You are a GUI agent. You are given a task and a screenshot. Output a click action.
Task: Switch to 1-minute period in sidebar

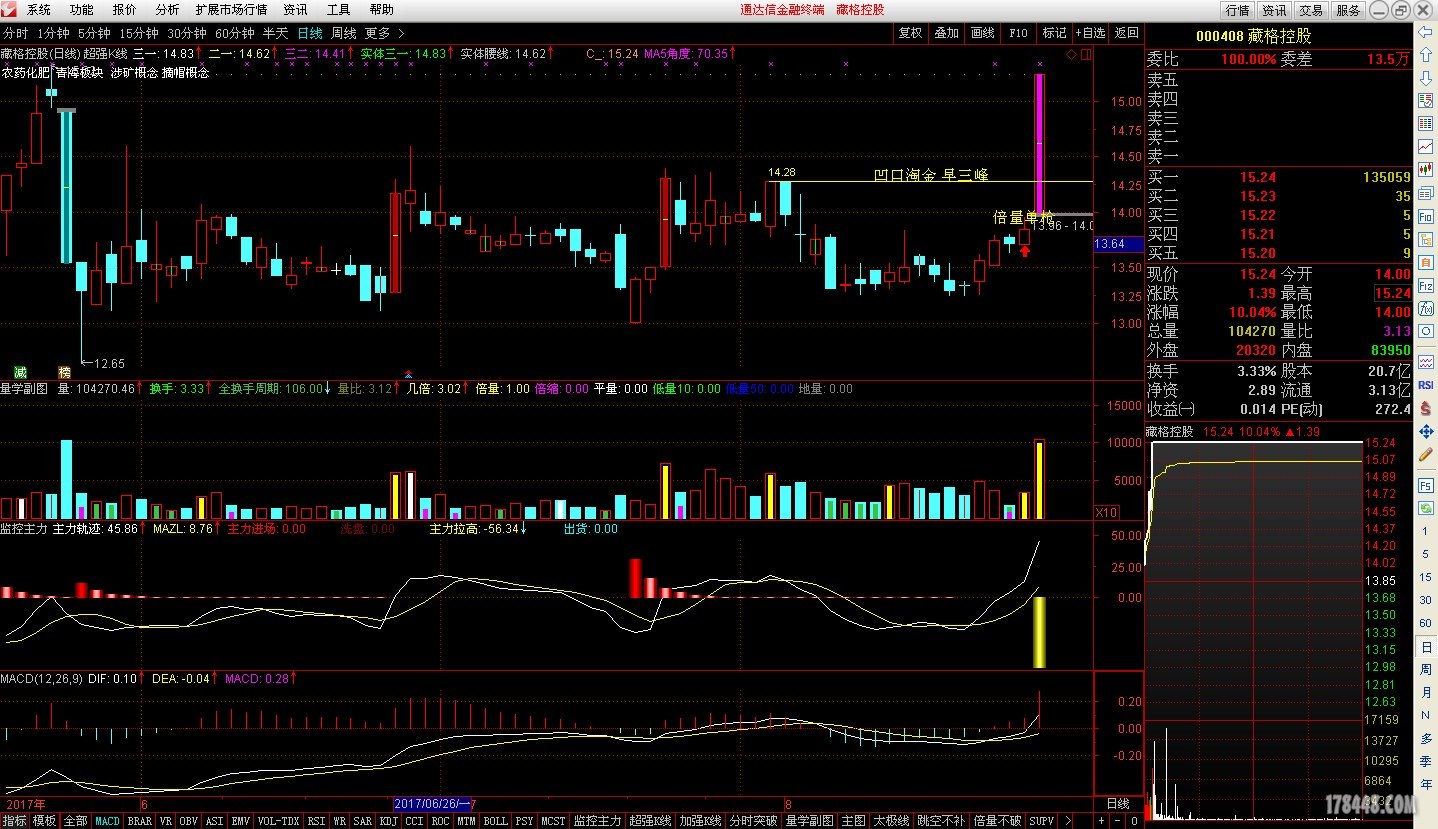click(x=1426, y=531)
